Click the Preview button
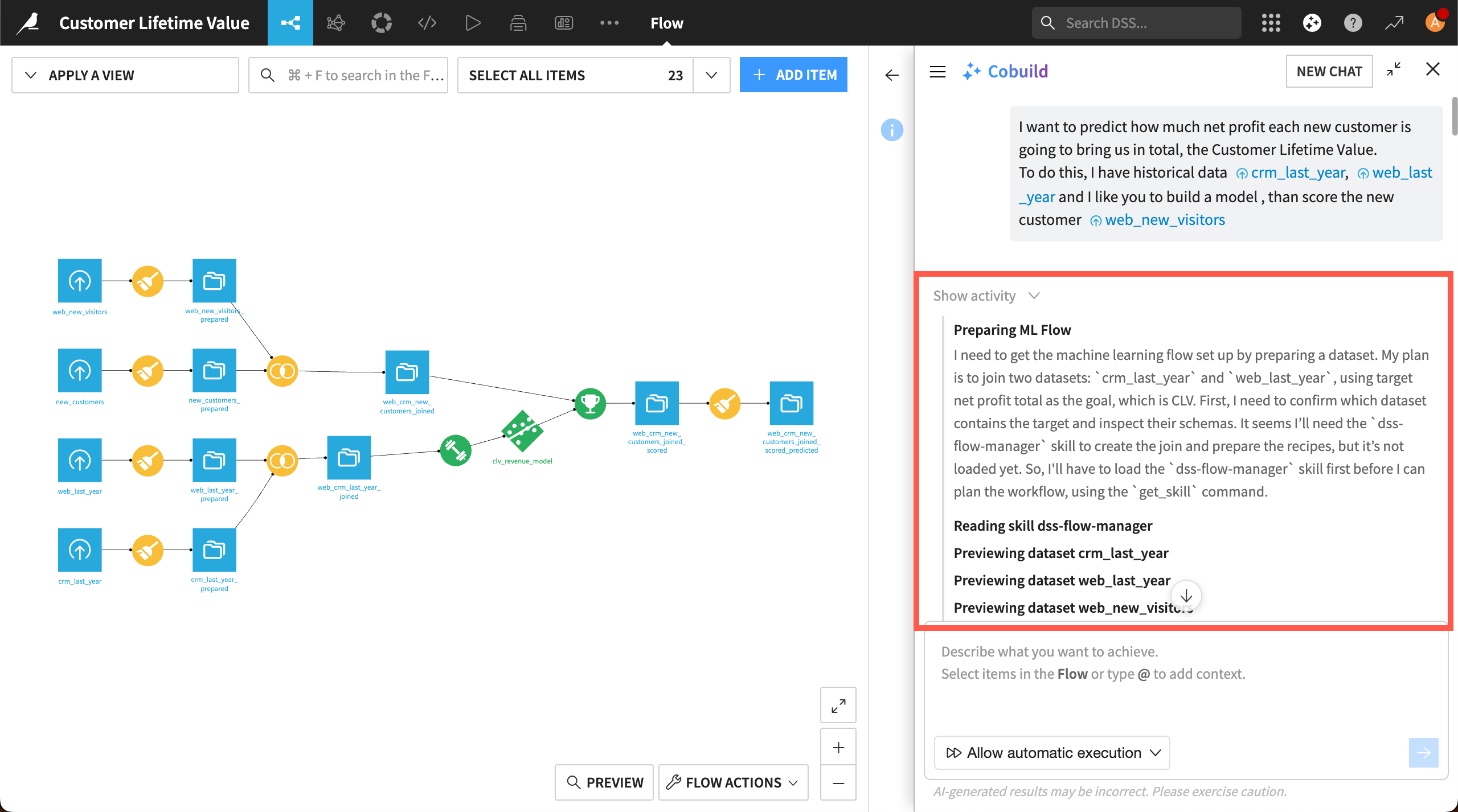This screenshot has width=1458, height=812. 604,782
